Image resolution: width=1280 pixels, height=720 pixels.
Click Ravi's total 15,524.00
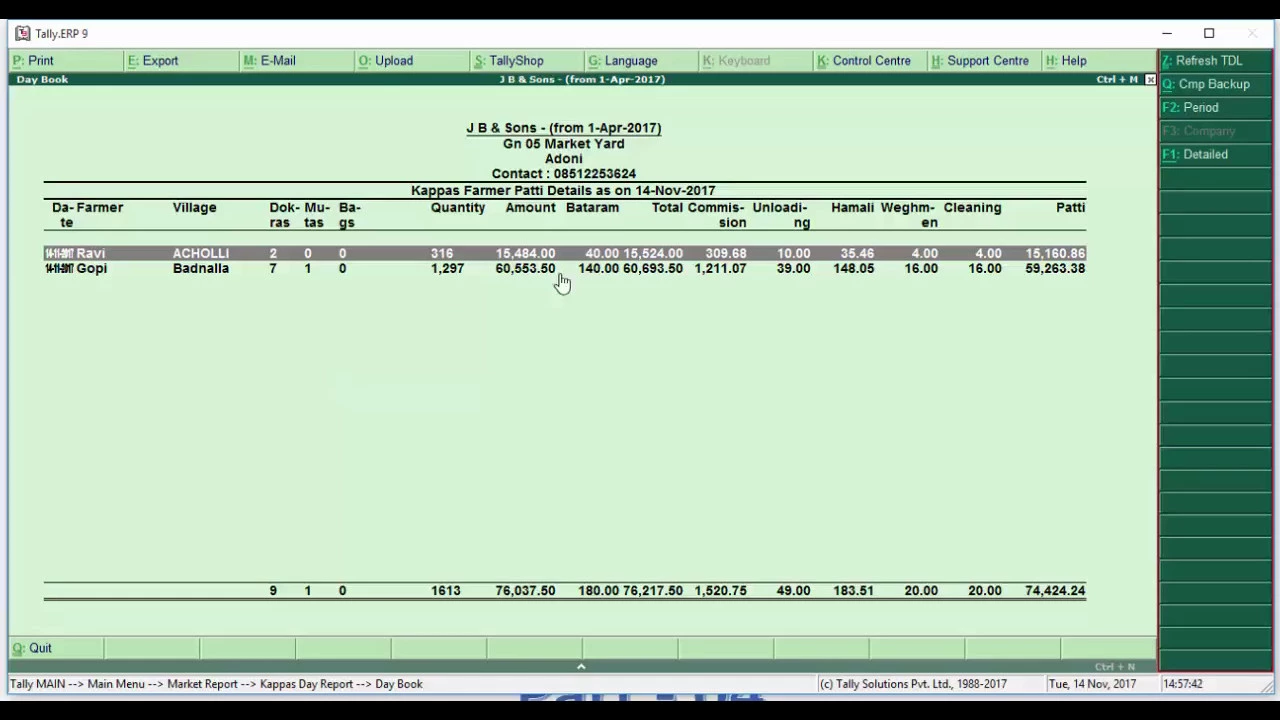[x=653, y=254]
